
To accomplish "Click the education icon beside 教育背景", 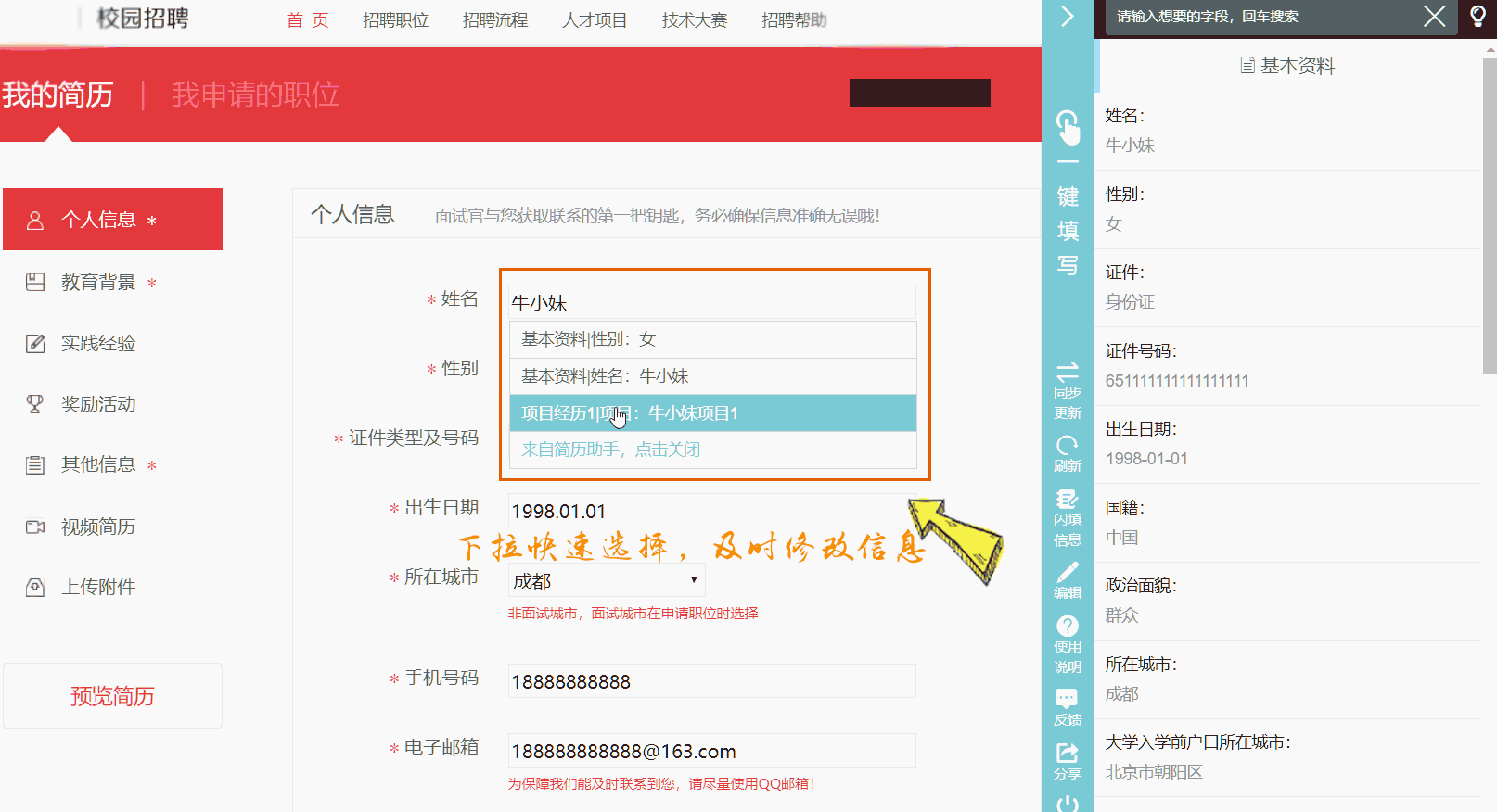I will point(35,282).
